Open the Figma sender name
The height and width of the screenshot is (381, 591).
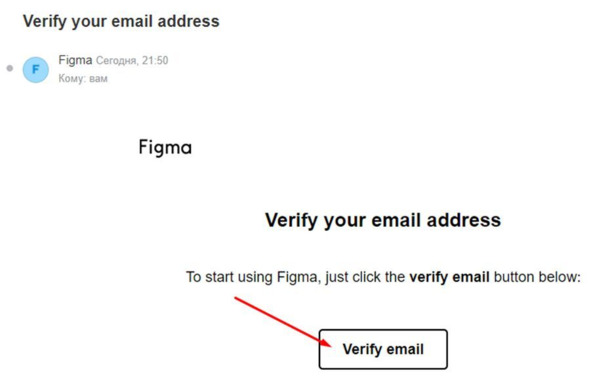click(75, 60)
